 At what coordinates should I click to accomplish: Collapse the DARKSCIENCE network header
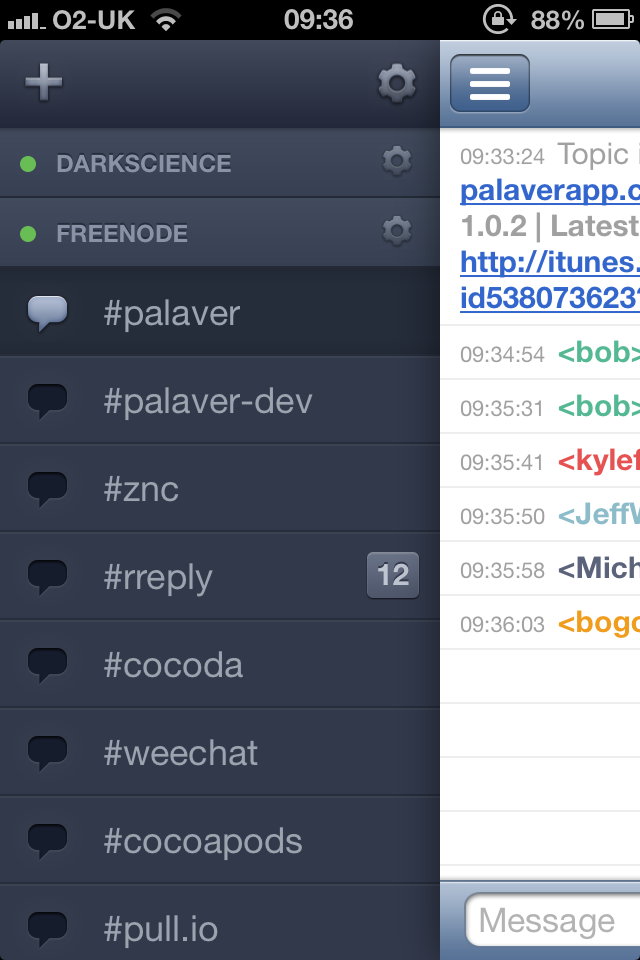pos(220,163)
